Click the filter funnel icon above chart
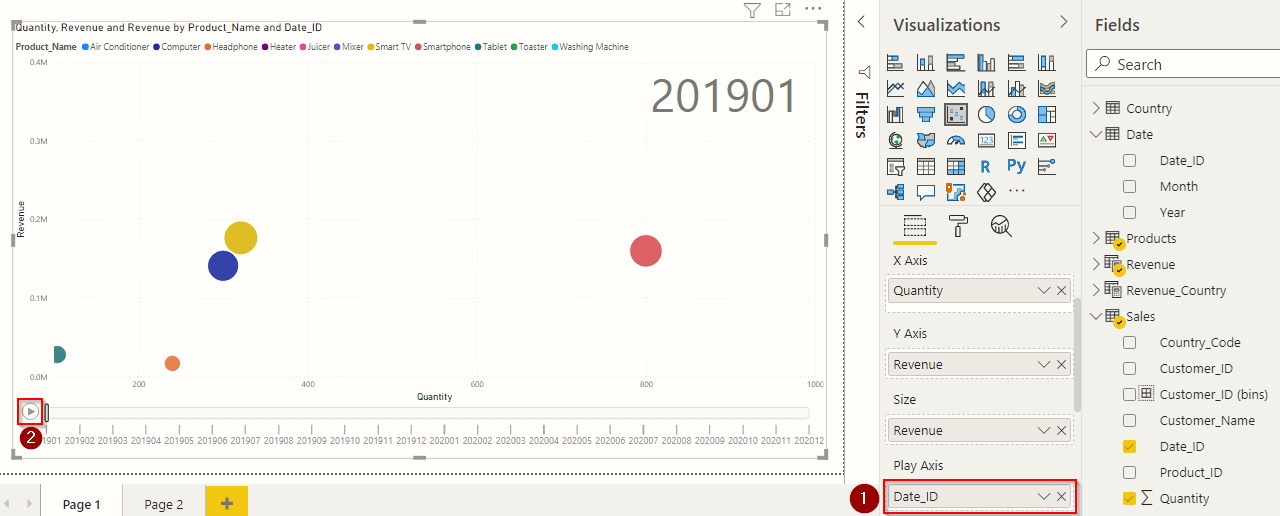This screenshot has width=1280, height=516. coord(753,10)
